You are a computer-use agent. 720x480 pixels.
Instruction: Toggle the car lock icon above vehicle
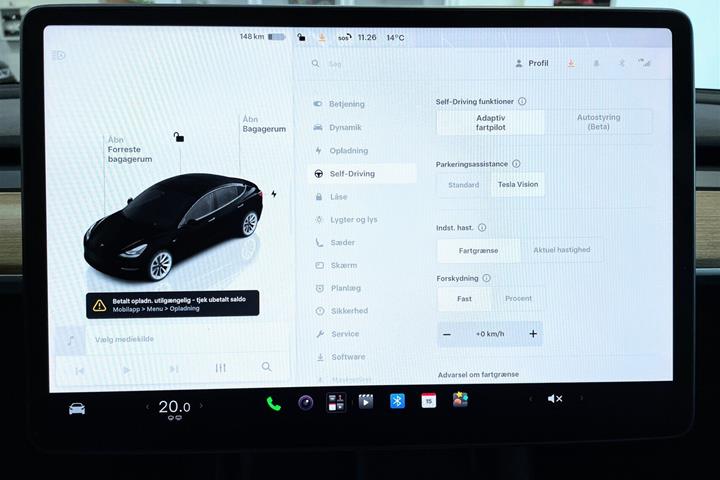click(179, 137)
